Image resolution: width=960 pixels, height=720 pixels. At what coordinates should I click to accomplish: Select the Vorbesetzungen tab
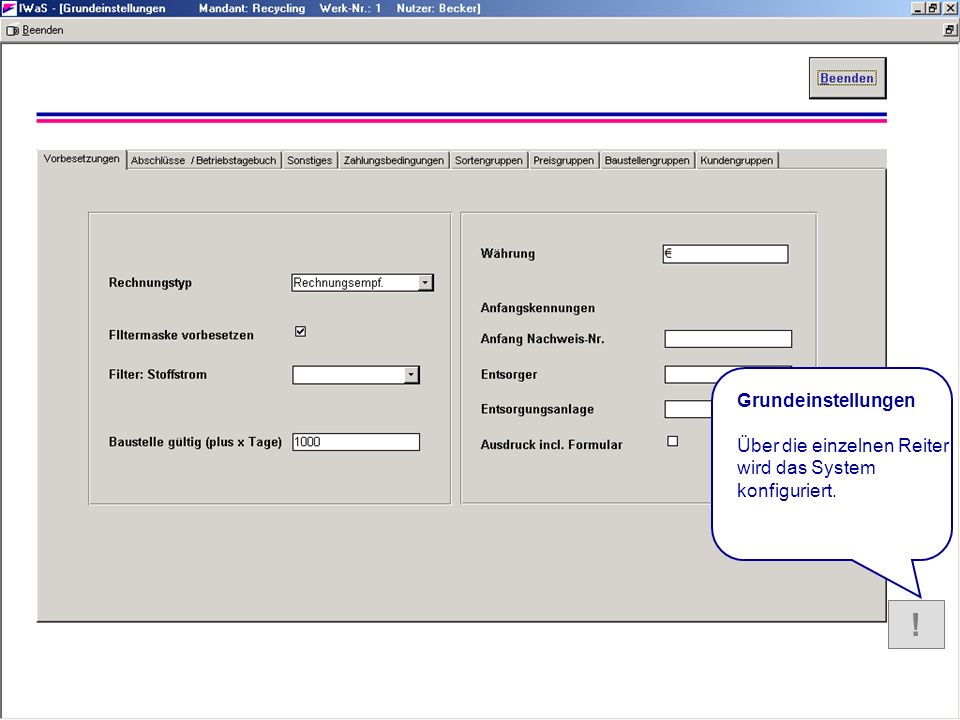[81, 159]
